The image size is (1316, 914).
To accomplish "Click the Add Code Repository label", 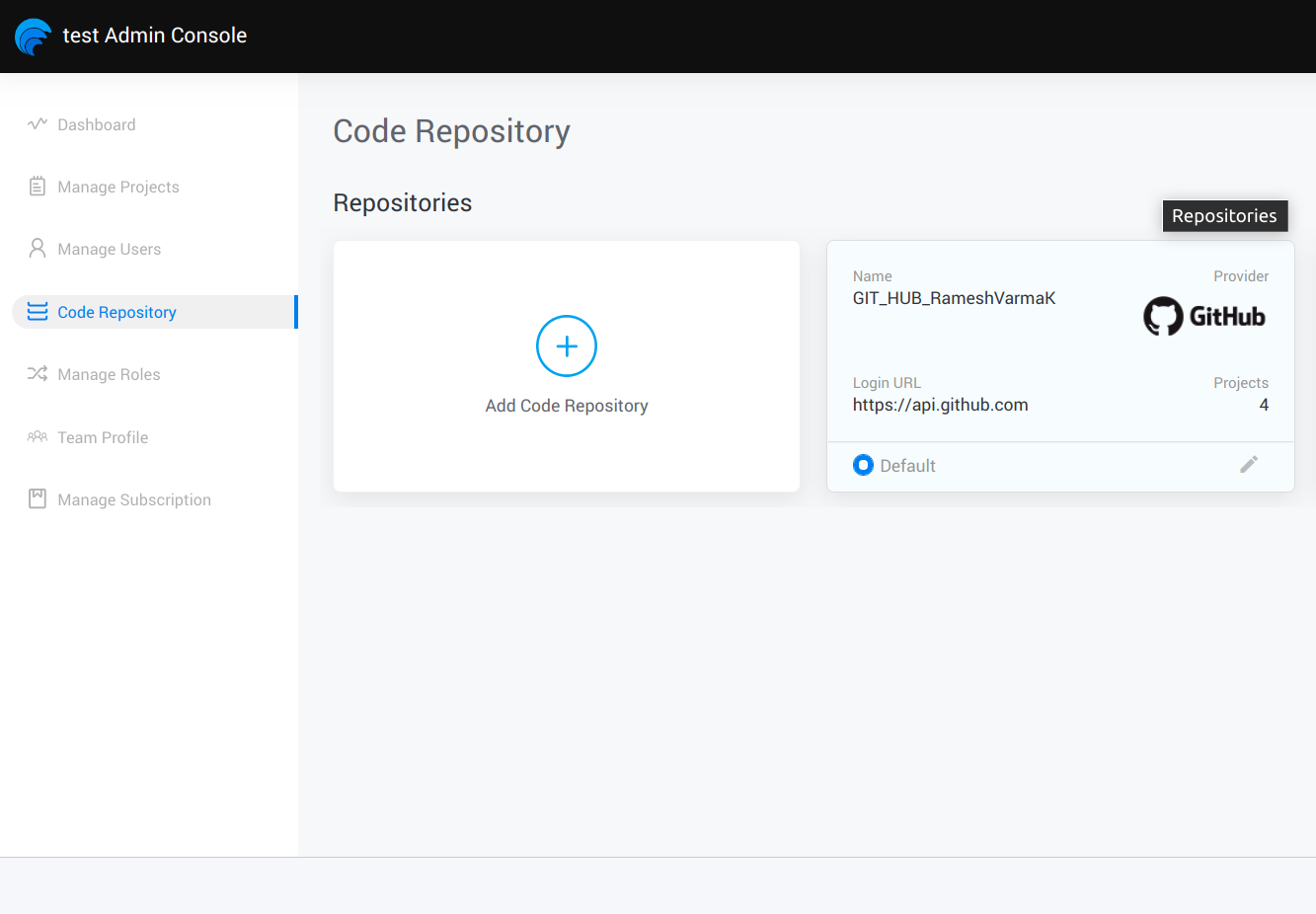I will [567, 406].
